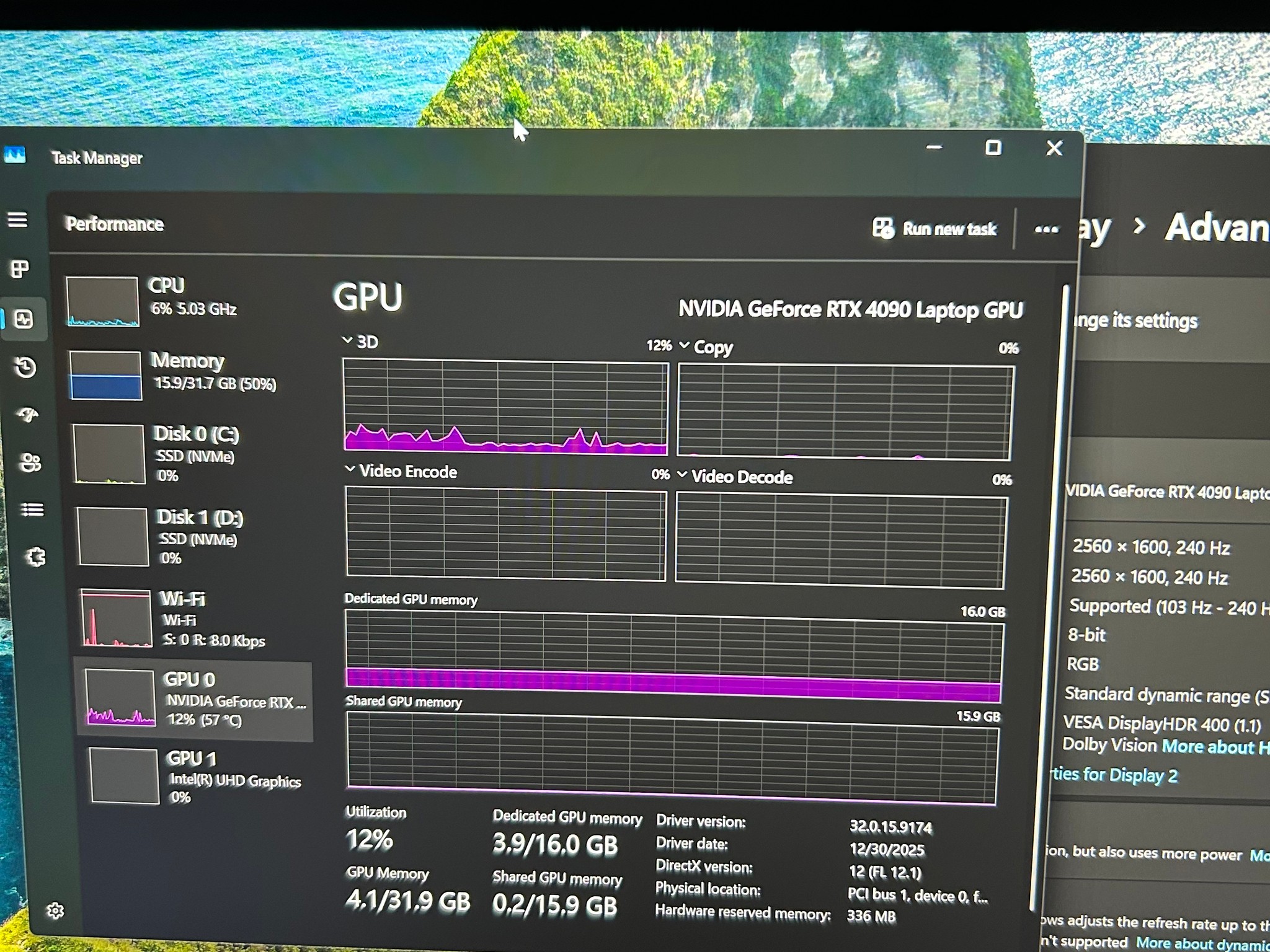
Task: Click the Performance page heading
Action: (x=115, y=224)
